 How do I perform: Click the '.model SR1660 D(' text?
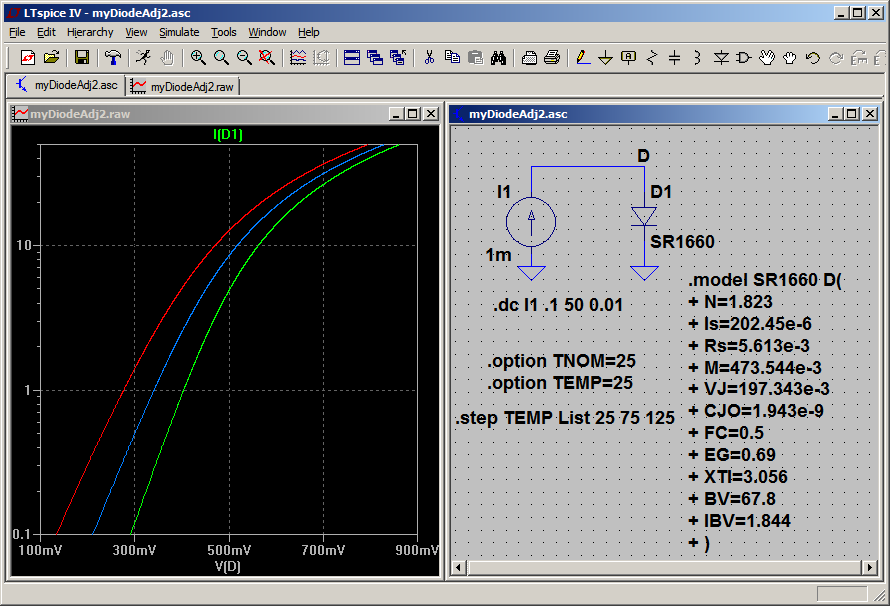click(765, 280)
